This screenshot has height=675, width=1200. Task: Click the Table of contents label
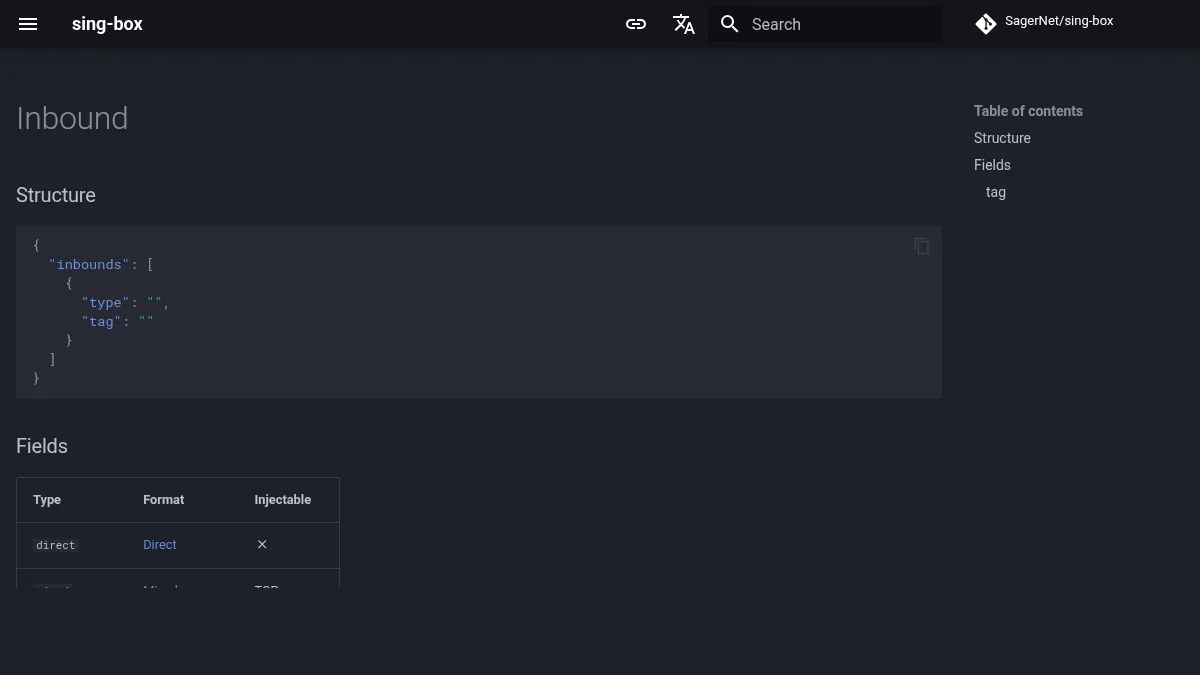pyautogui.click(x=1028, y=111)
